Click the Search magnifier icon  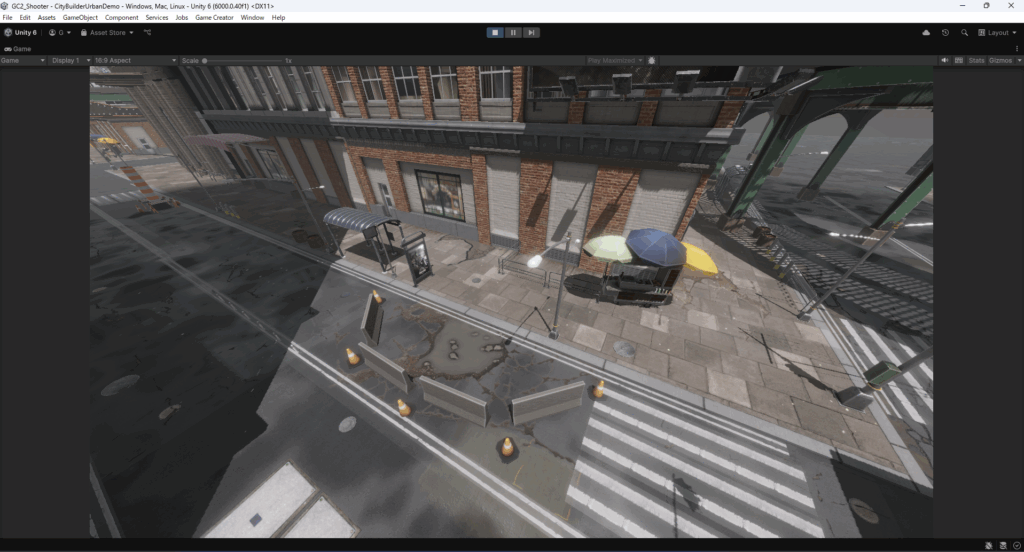click(x=964, y=32)
